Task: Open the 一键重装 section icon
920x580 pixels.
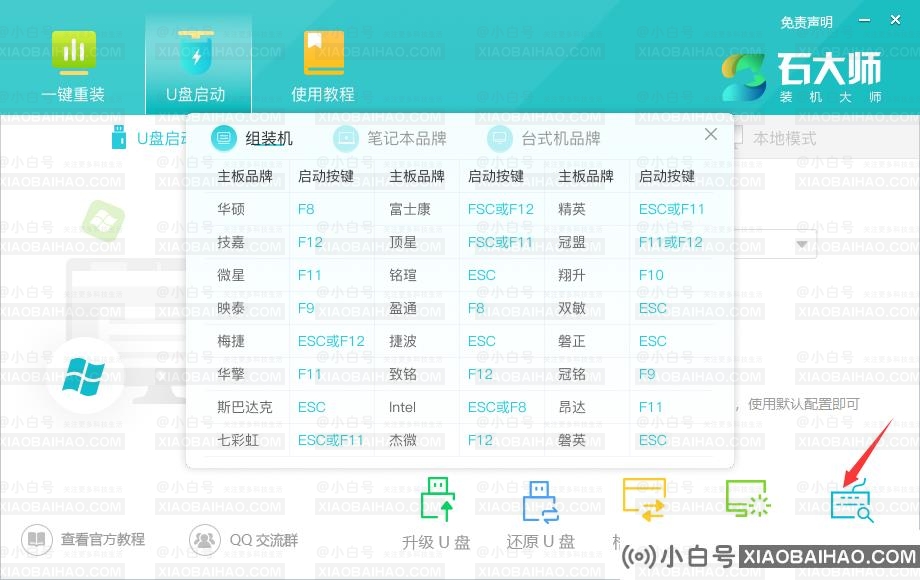Action: coord(73,53)
